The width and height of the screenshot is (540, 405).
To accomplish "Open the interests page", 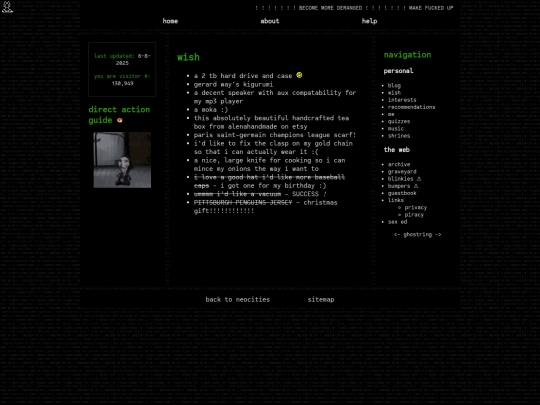I will [402, 100].
